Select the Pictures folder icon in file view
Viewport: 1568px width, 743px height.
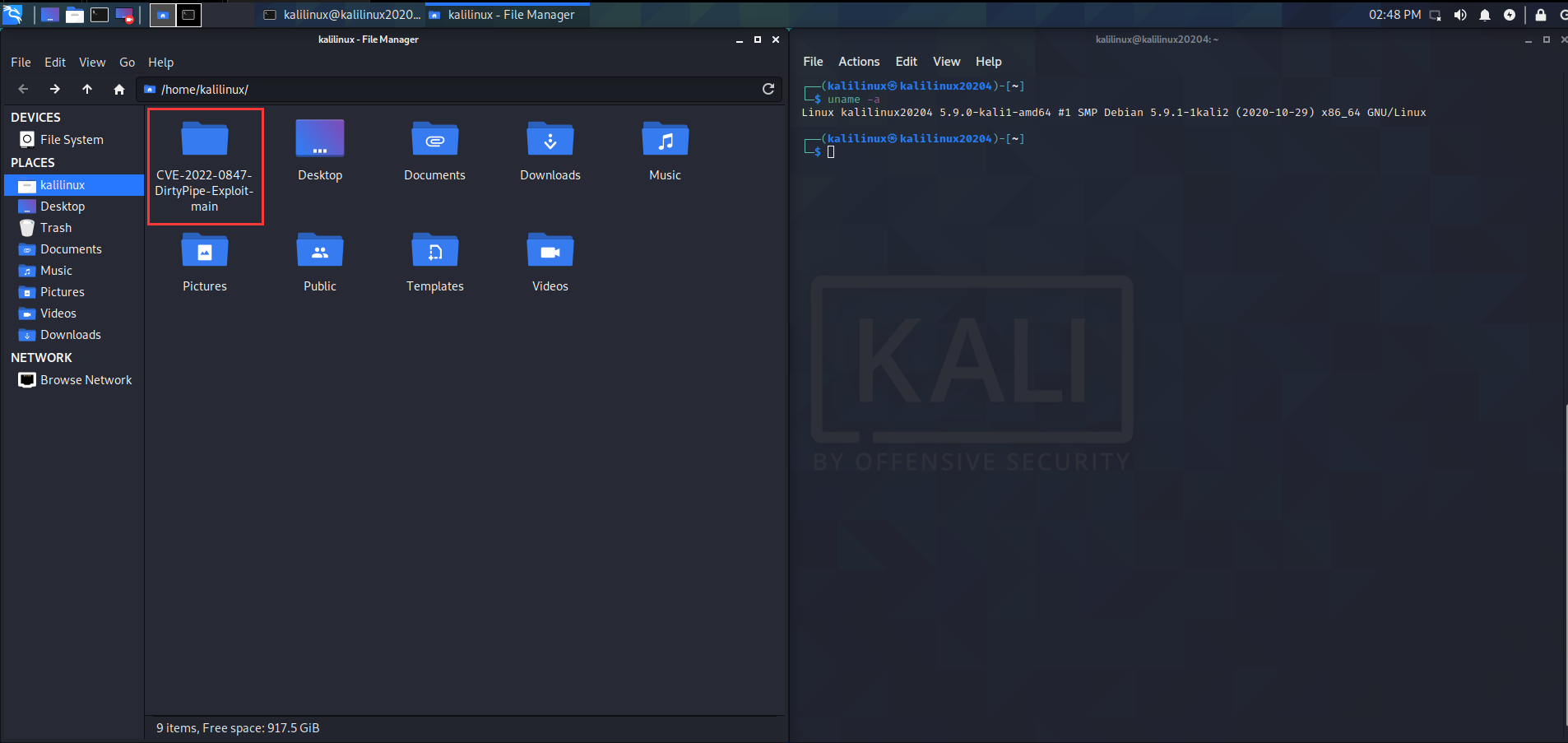(205, 251)
